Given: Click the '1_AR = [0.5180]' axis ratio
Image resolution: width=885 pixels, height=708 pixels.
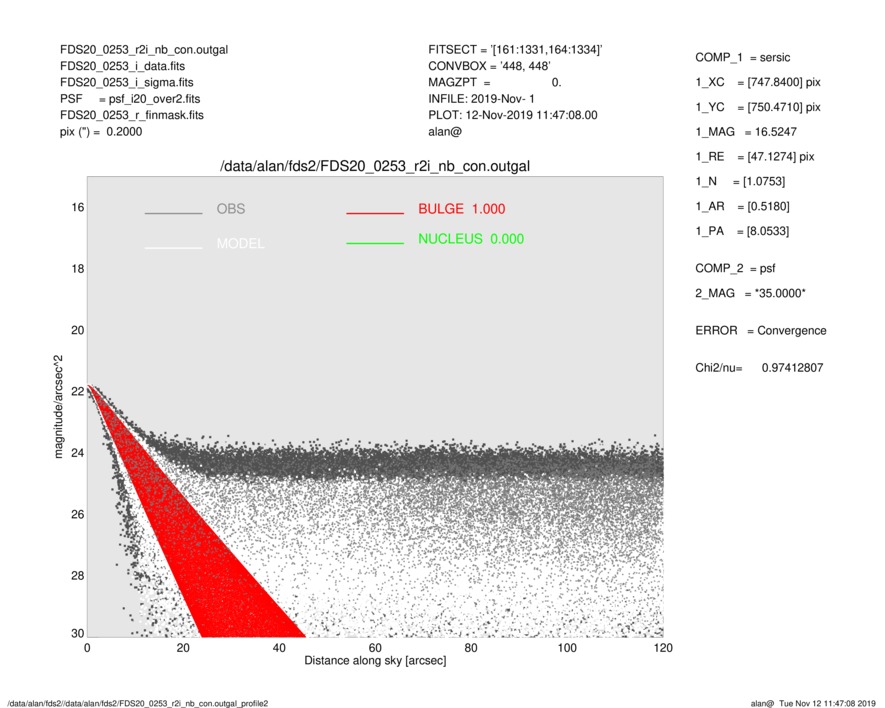Looking at the screenshot, I should click(x=742, y=207).
